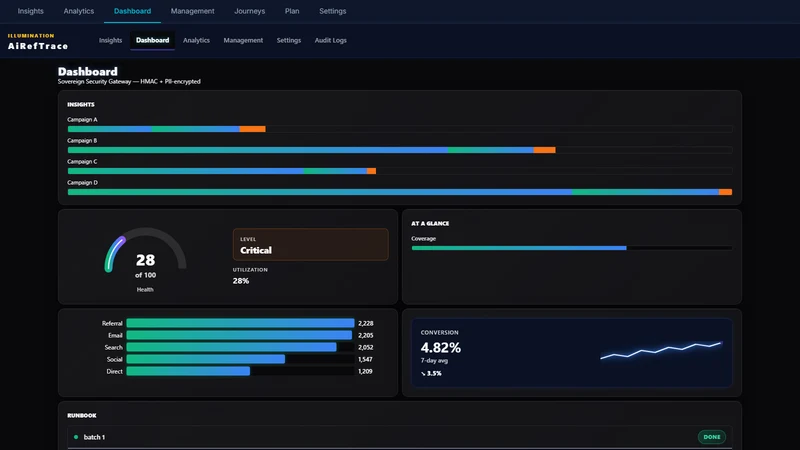Viewport: 800px width, 450px height.
Task: Click the AiRefTrace logo
Action: point(38,41)
